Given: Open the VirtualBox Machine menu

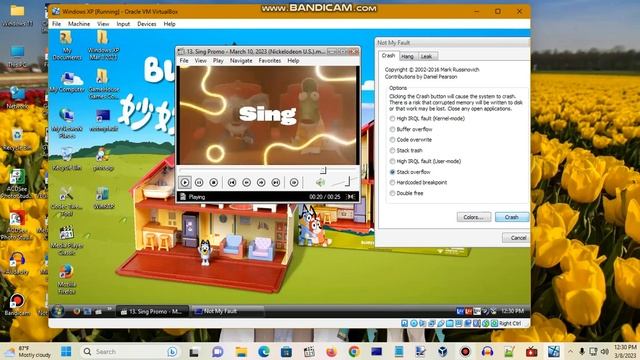Looking at the screenshot, I should (x=79, y=24).
